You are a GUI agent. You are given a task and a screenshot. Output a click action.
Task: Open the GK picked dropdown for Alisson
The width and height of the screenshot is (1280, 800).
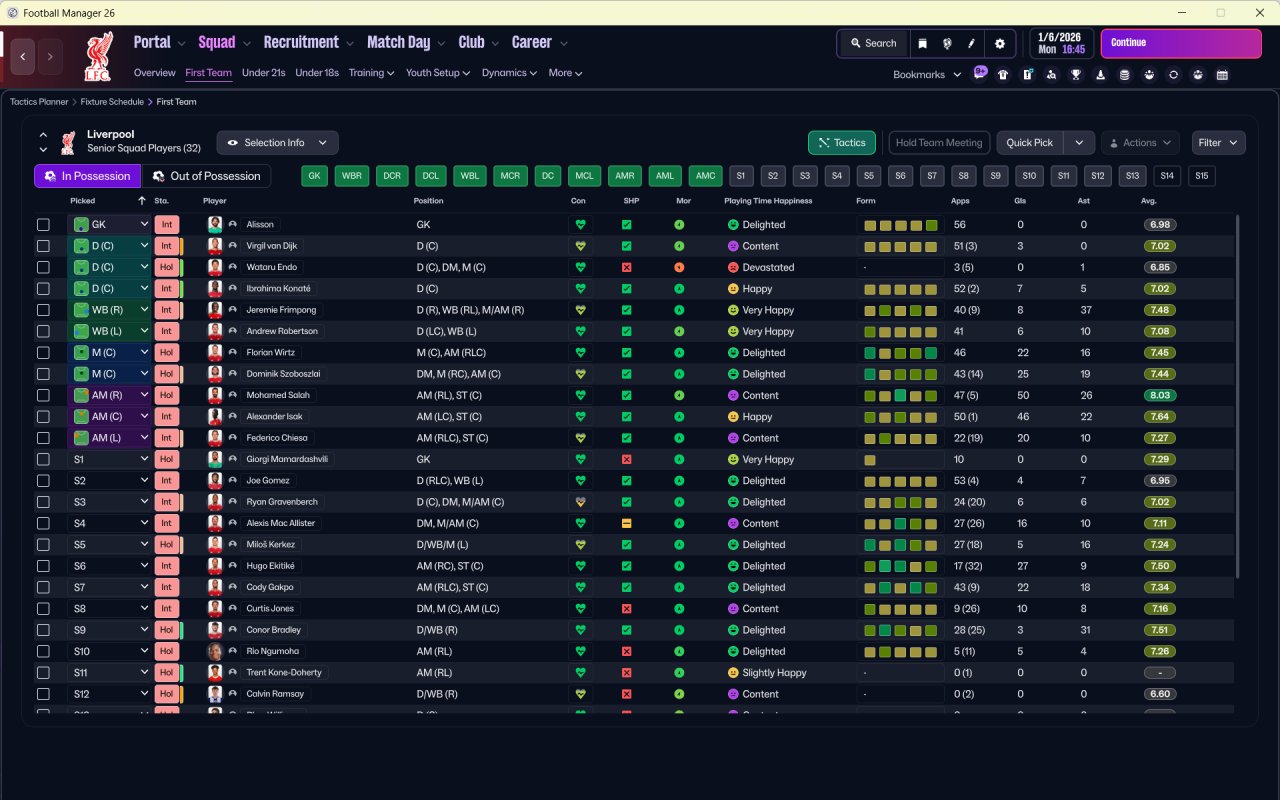click(111, 225)
